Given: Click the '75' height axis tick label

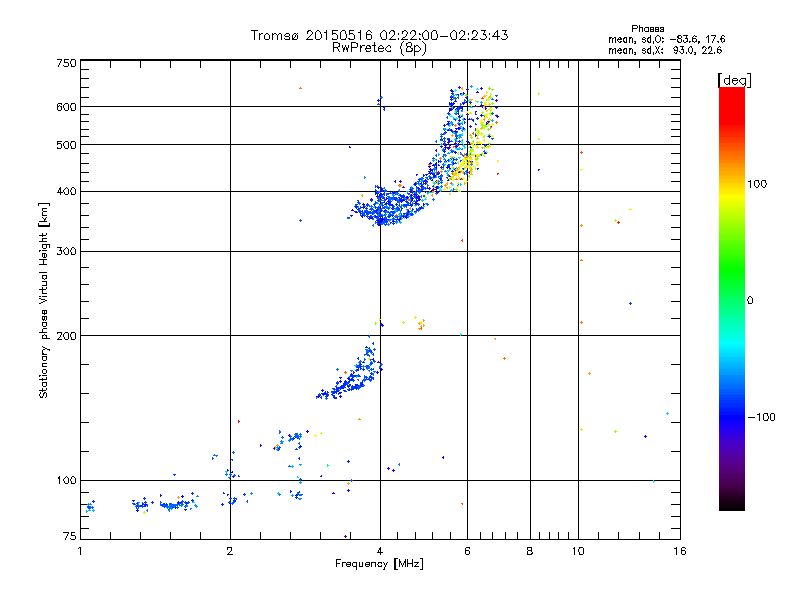Looking at the screenshot, I should 70,536.
